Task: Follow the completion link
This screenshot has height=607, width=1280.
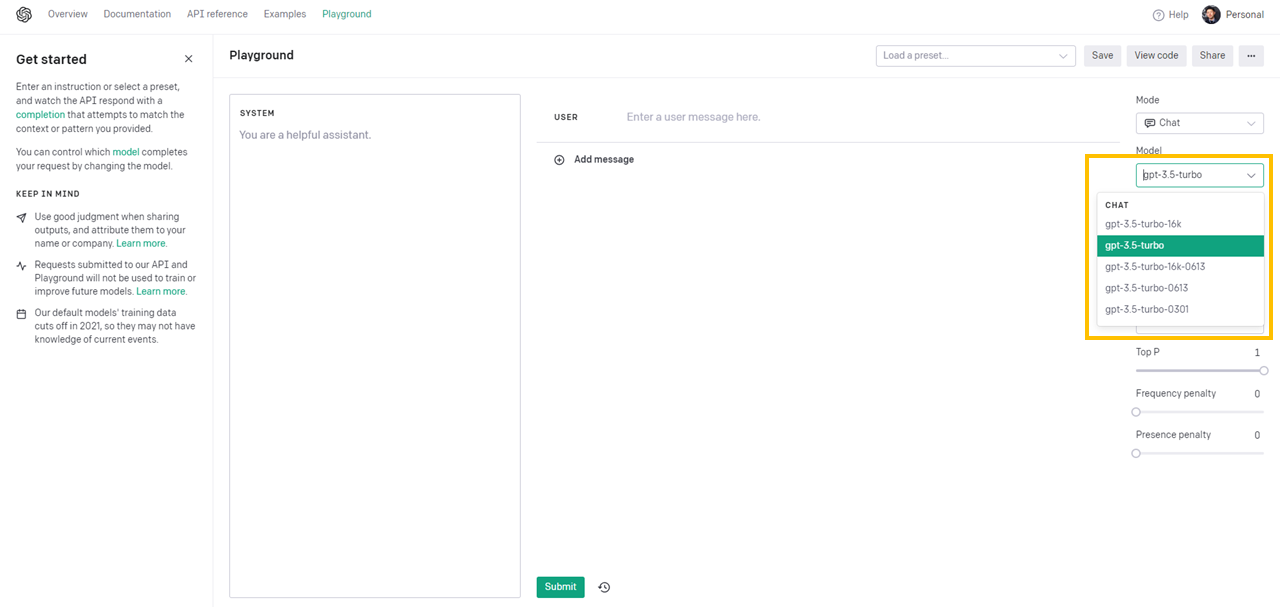Action: [40, 115]
